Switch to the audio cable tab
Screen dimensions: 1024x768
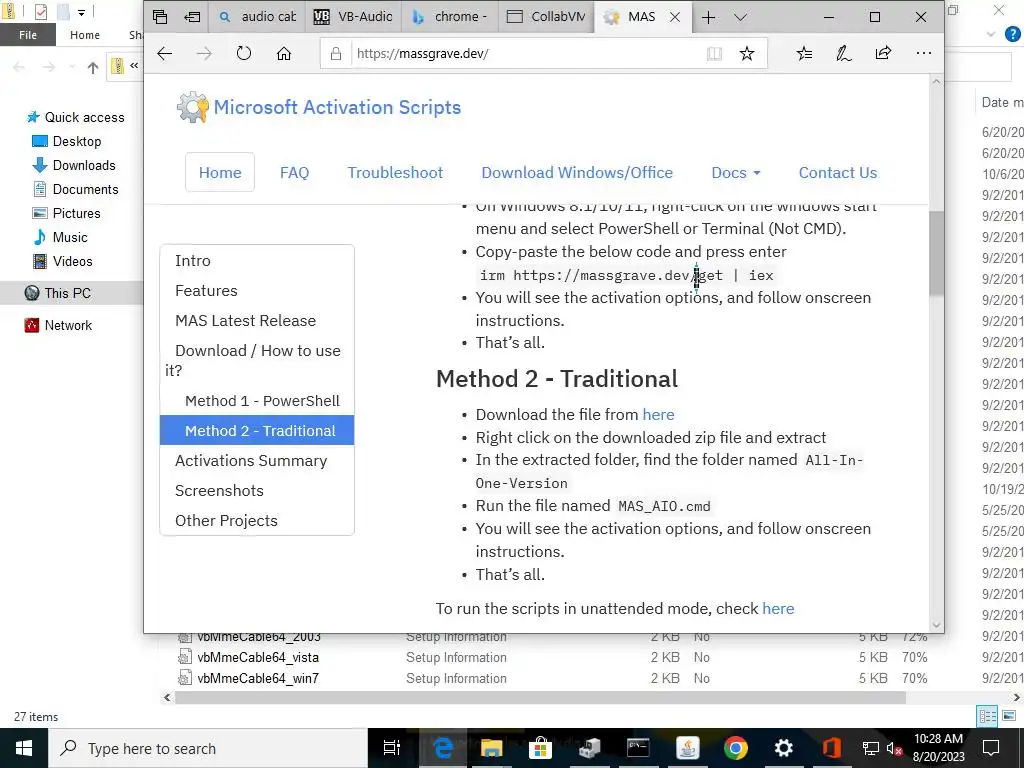[x=257, y=17]
